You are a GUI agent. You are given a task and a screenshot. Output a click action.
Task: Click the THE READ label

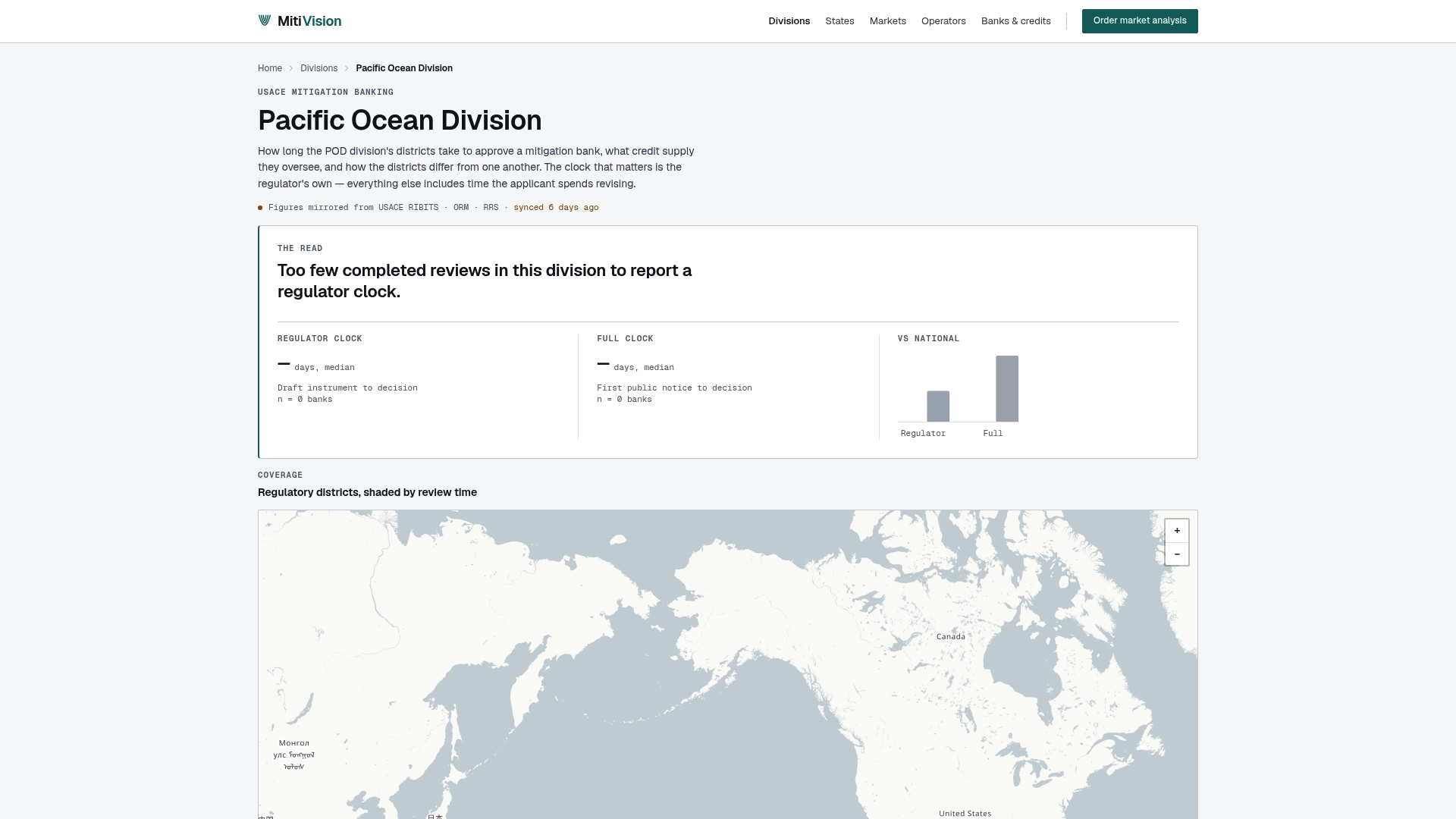[x=300, y=249]
